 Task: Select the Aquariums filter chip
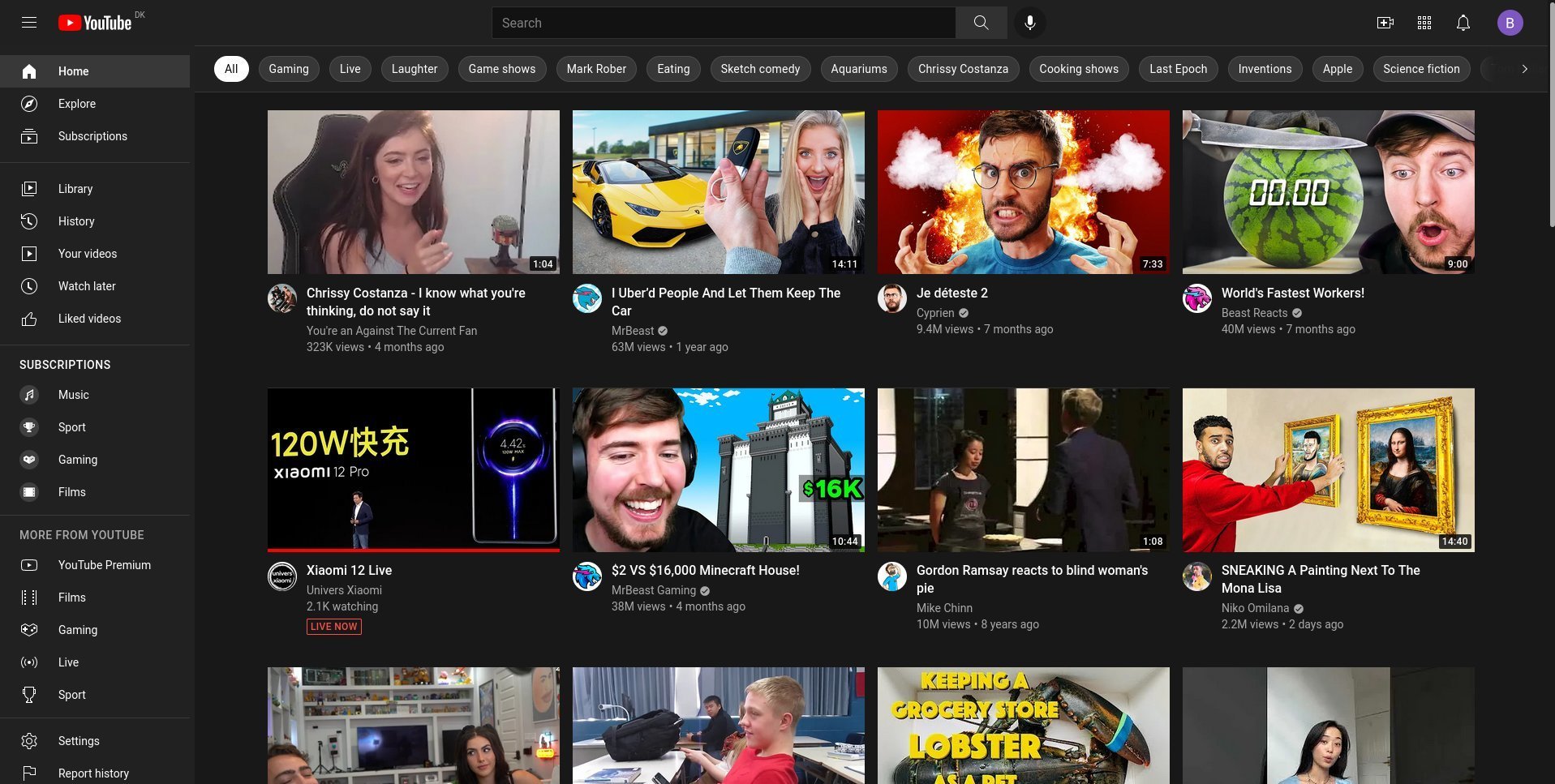(x=859, y=69)
